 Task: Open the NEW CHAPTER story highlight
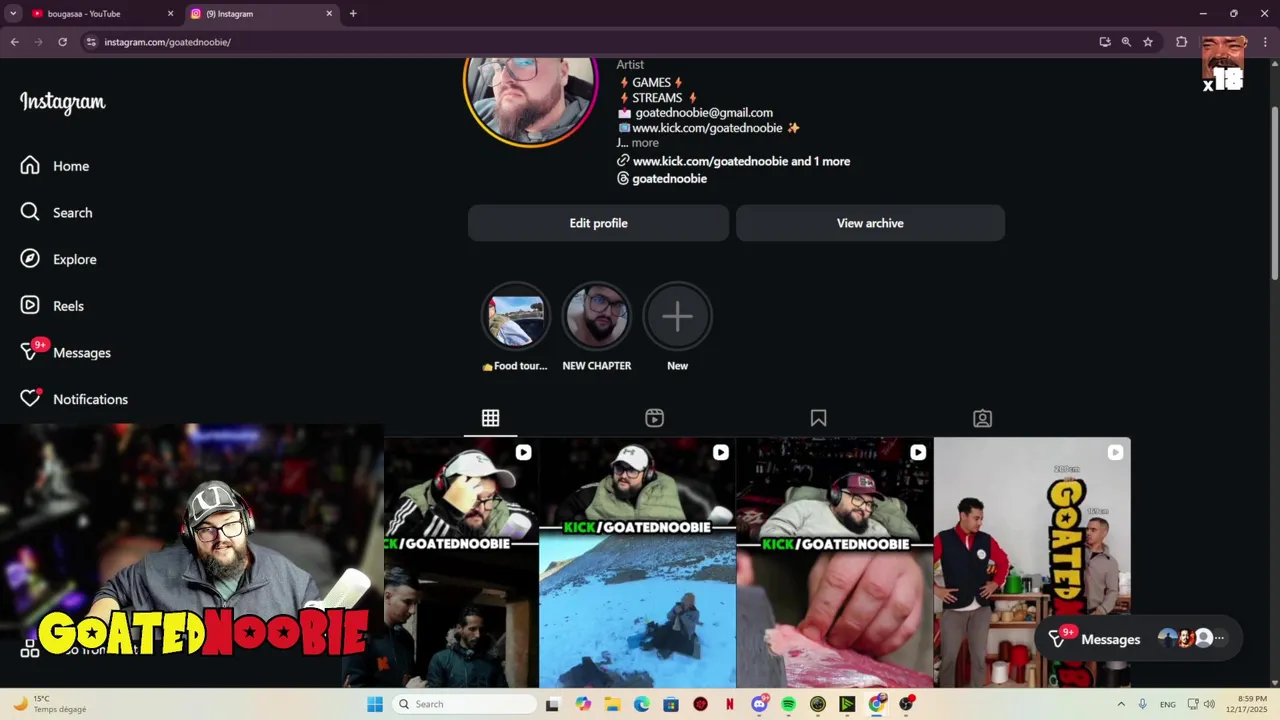[x=596, y=317]
